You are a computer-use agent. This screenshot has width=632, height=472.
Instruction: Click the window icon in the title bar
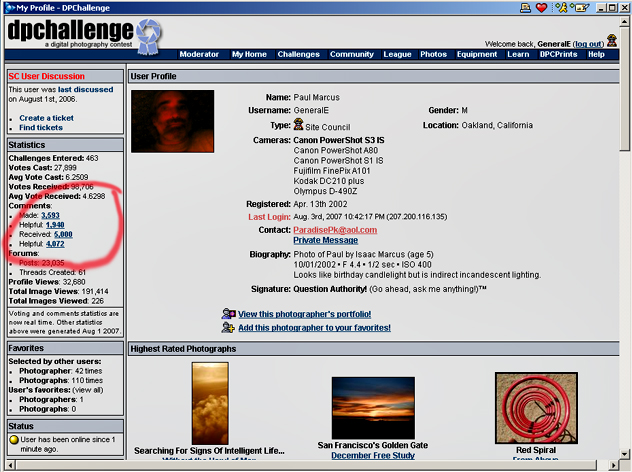point(10,8)
